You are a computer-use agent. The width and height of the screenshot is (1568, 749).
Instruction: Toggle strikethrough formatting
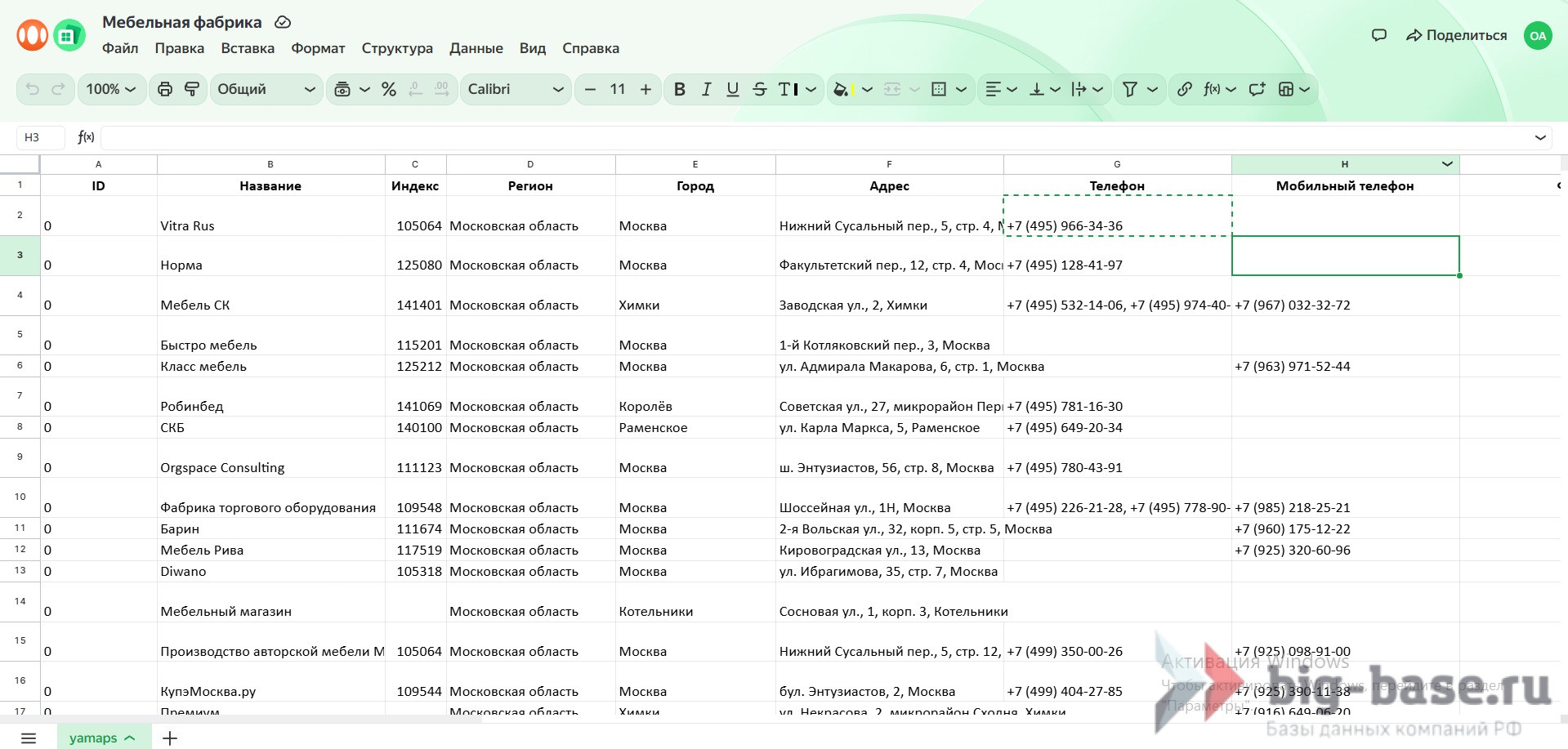(760, 89)
